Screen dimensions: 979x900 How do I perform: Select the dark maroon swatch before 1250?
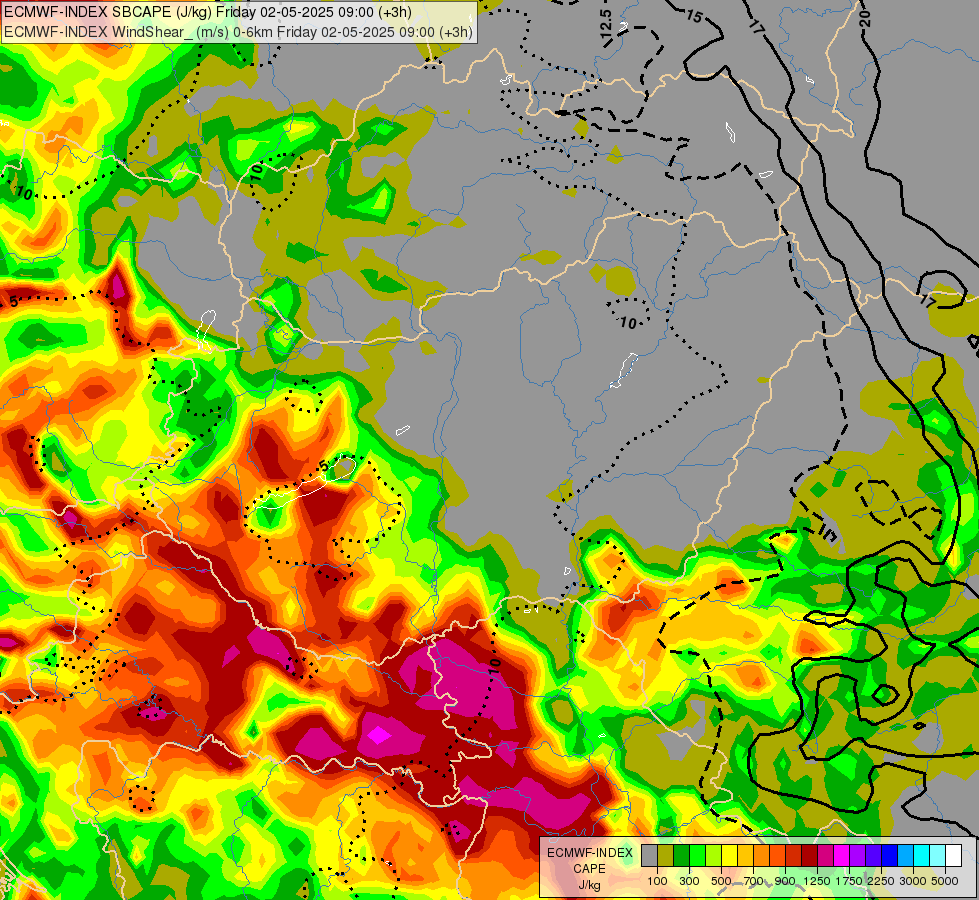point(810,855)
